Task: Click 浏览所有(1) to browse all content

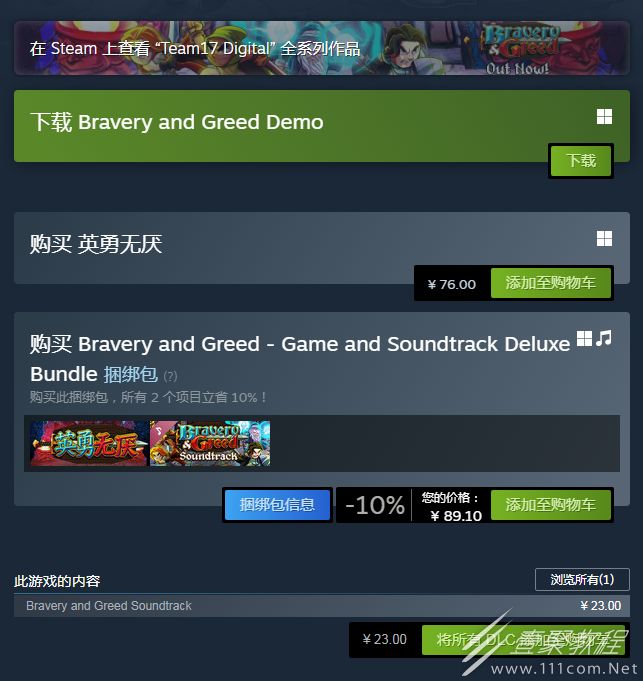Action: [582, 579]
